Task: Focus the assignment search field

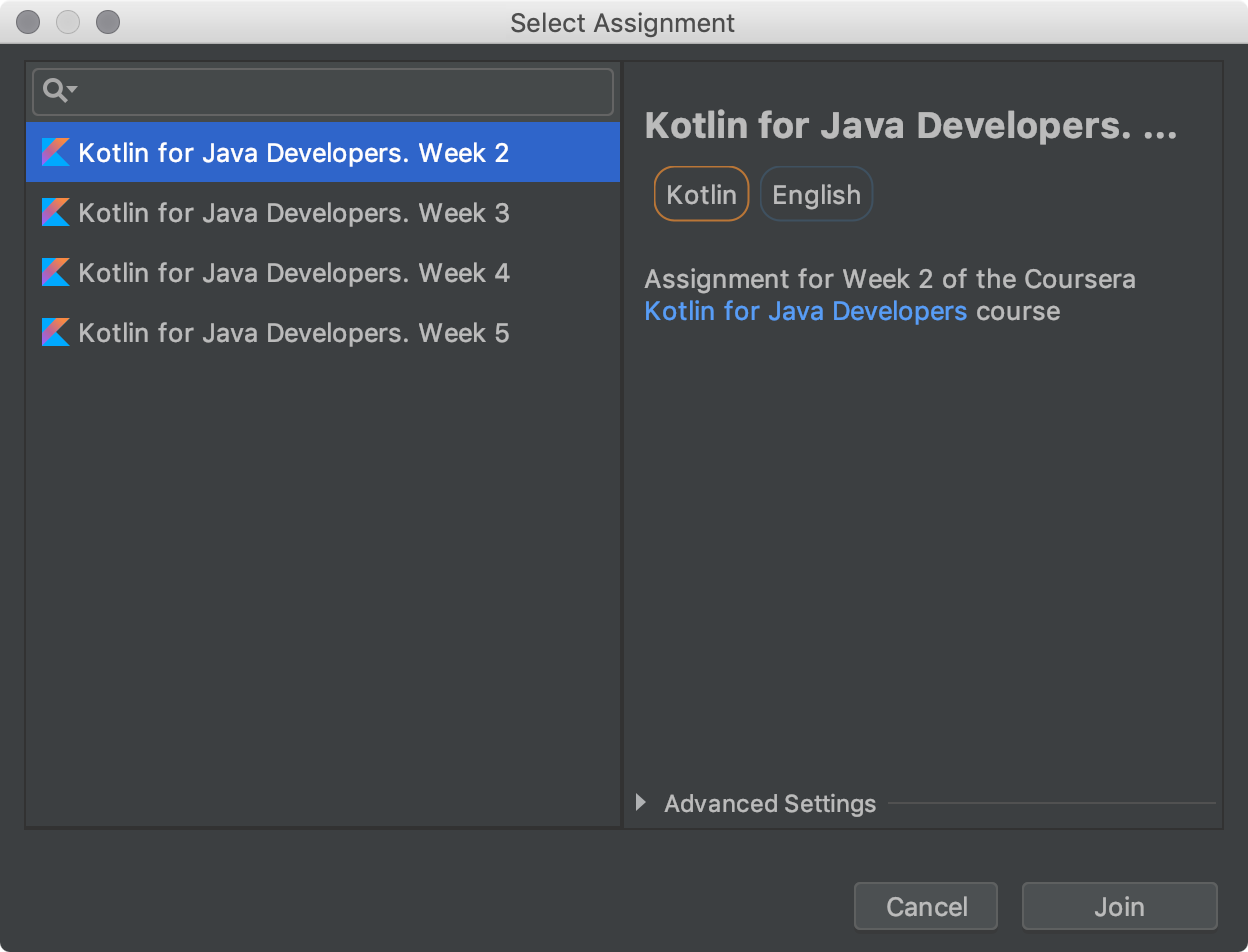Action: pos(323,92)
